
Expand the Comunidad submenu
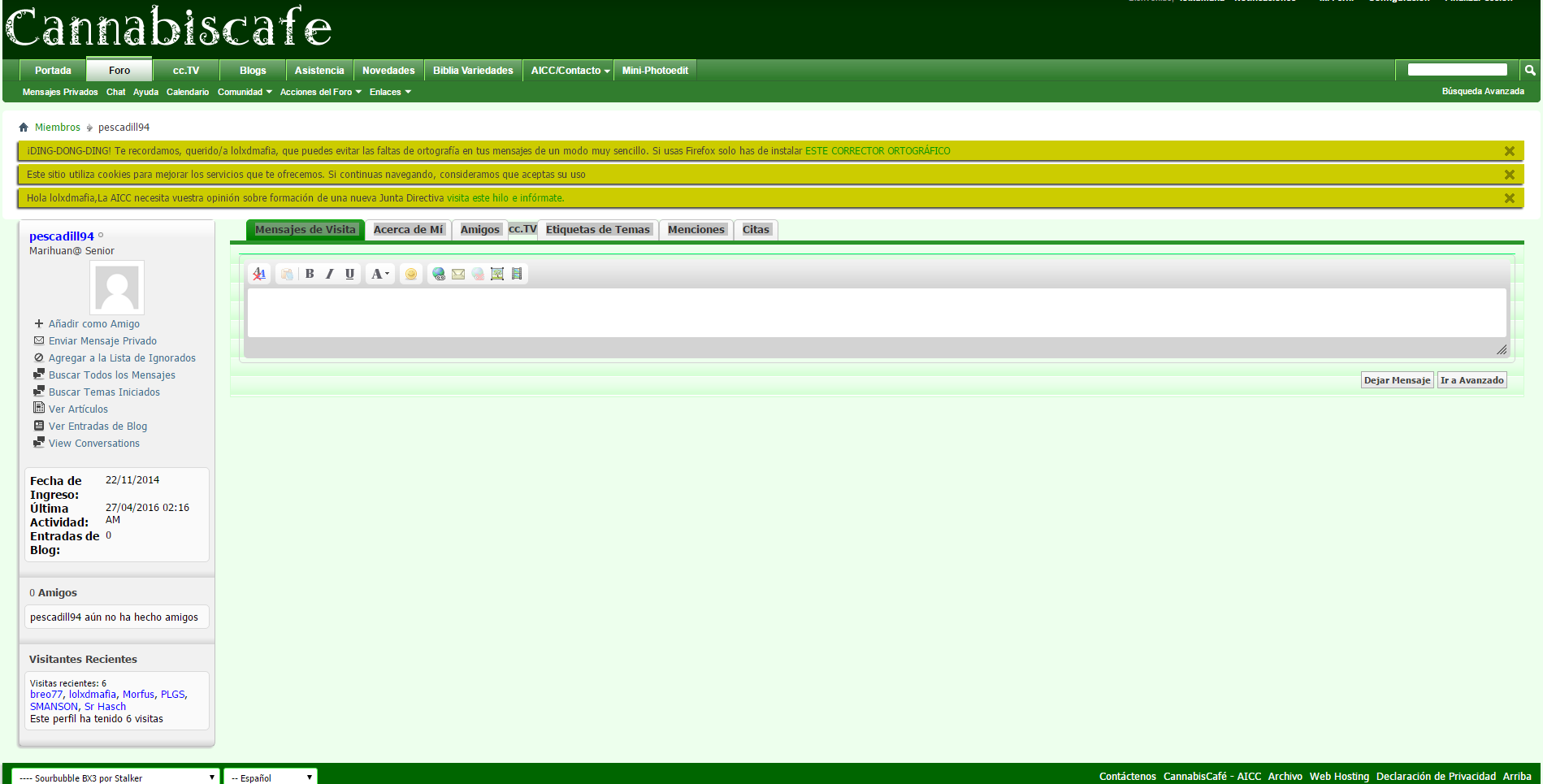[x=245, y=92]
